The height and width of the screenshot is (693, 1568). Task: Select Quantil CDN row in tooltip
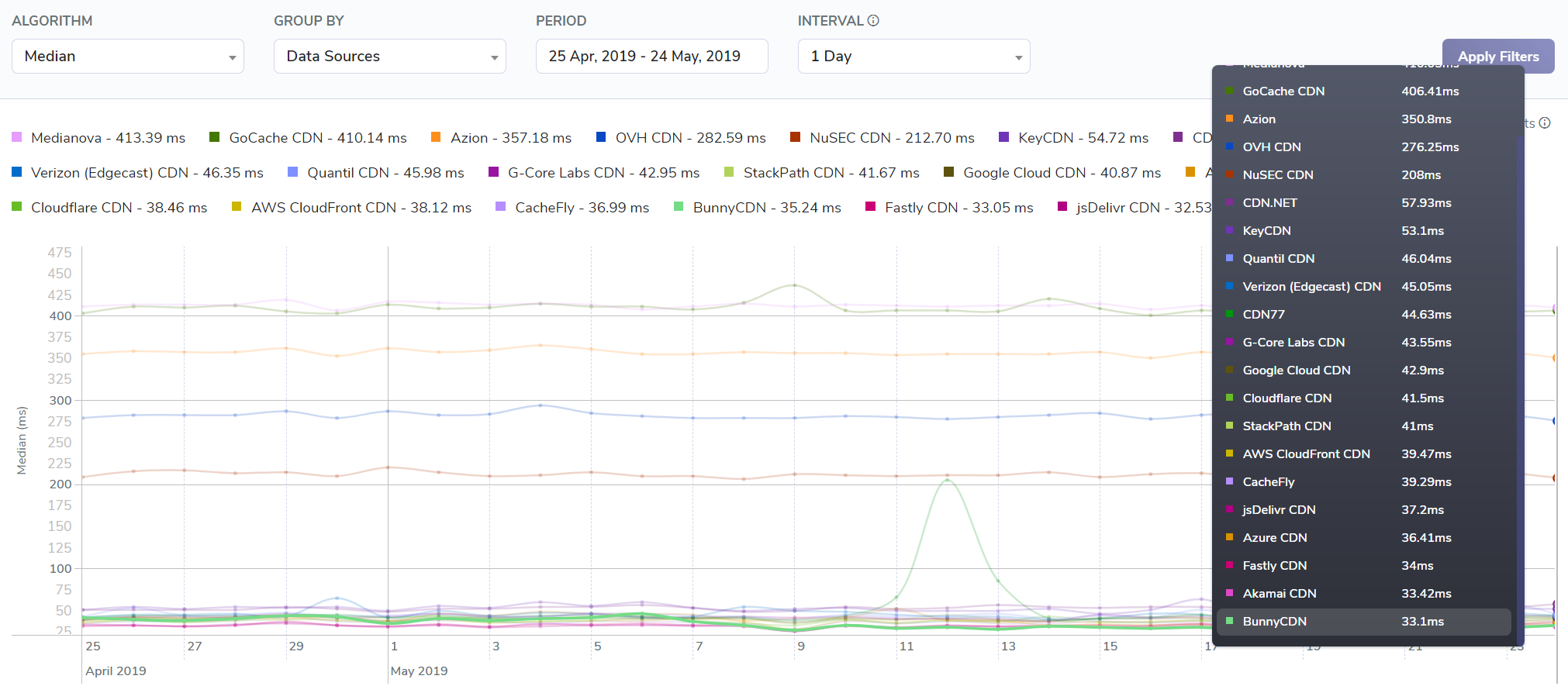coord(1364,259)
